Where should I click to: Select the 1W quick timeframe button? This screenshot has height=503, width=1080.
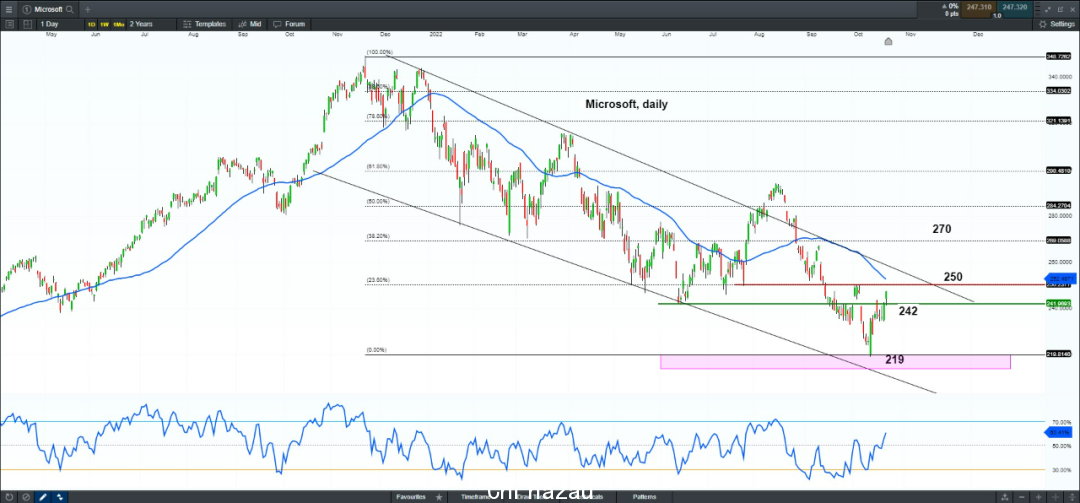pyautogui.click(x=105, y=24)
